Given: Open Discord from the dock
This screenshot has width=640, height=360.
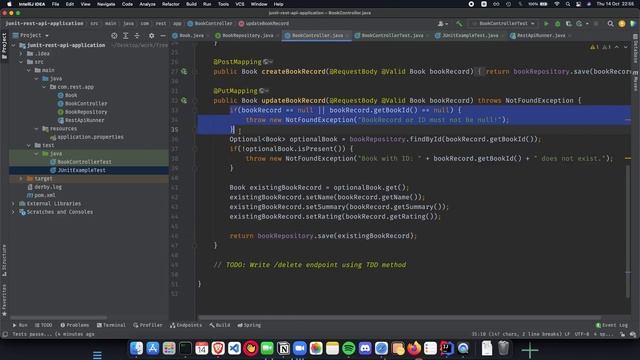Looking at the screenshot, I should coord(365,348).
